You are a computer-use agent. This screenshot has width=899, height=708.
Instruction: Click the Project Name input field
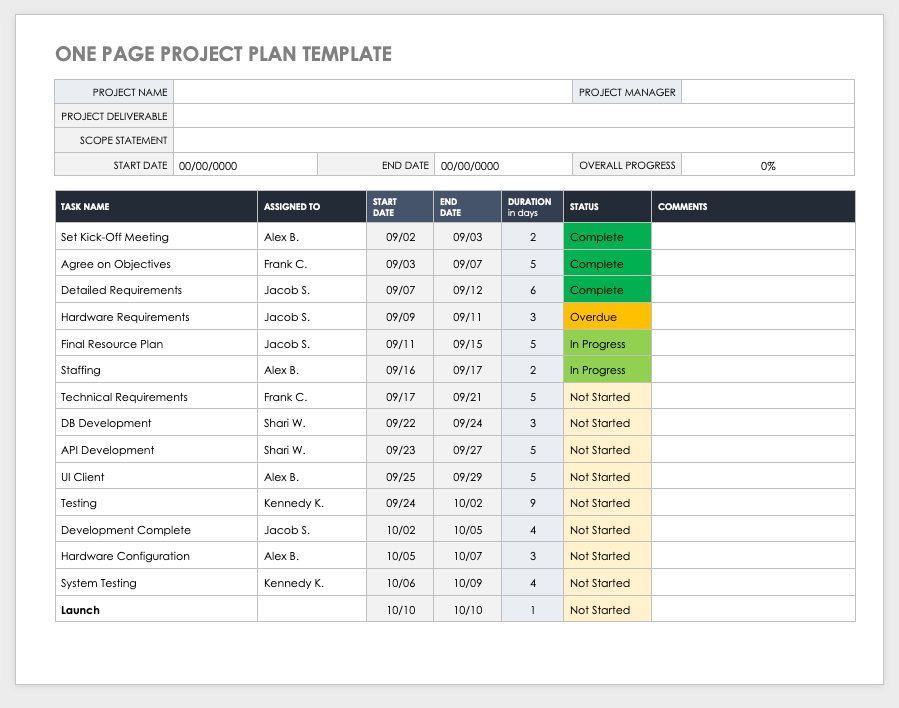coord(372,92)
